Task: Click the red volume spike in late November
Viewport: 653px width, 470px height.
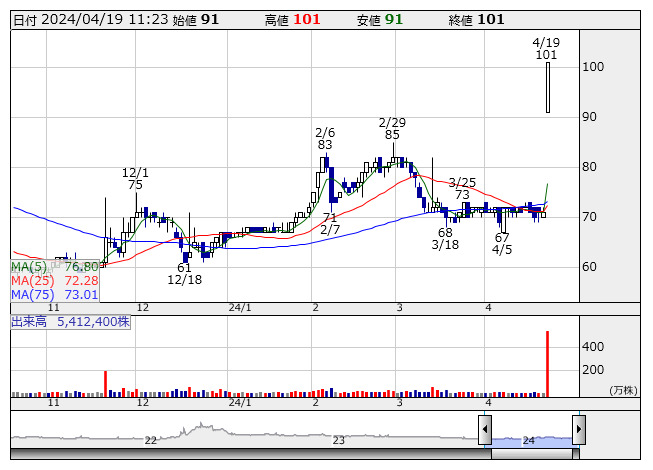Action: 105,383
